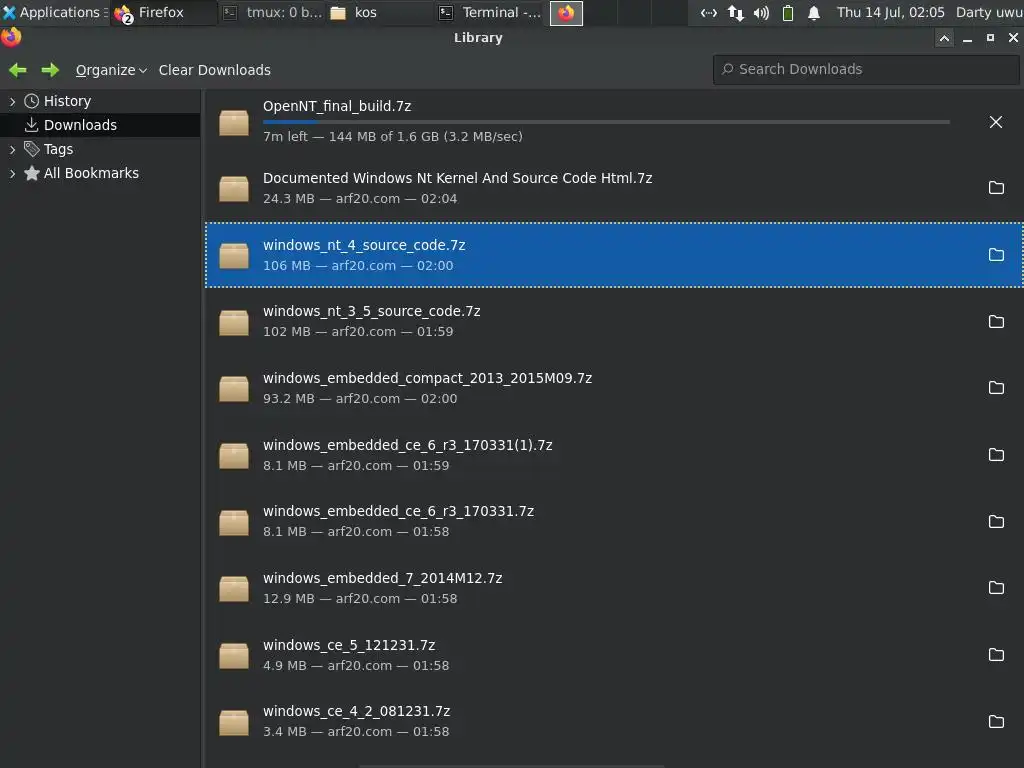Viewport: 1024px width, 768px height.
Task: Expand the Tags tree node
Action: point(12,150)
